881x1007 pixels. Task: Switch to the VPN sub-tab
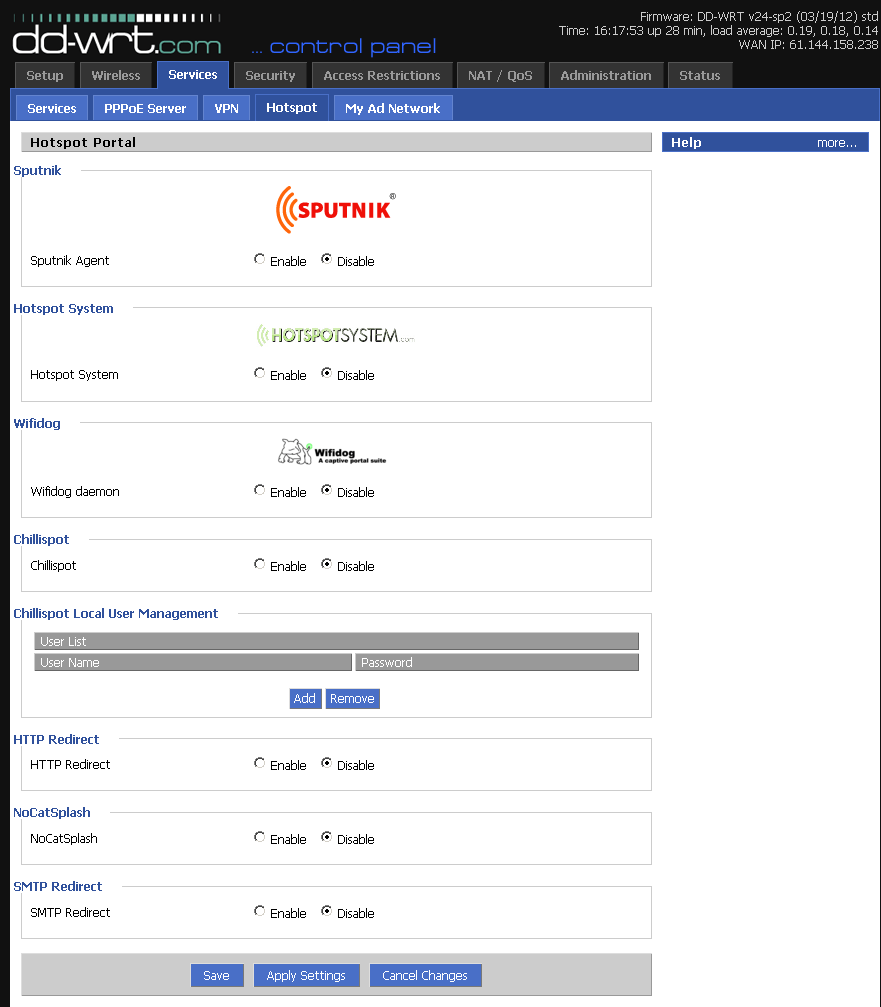coord(227,109)
